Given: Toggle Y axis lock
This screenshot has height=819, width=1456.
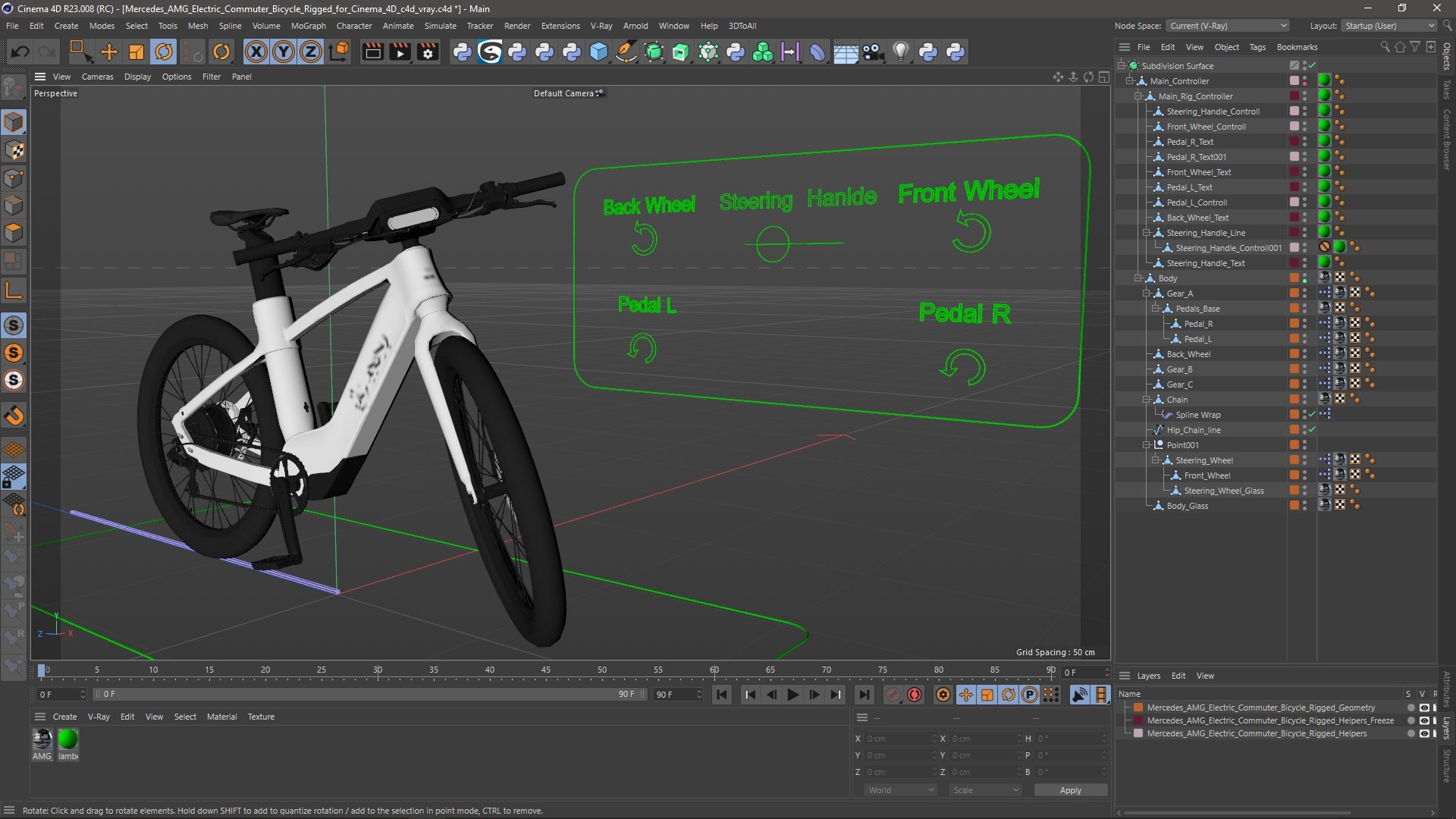Looking at the screenshot, I should click(284, 52).
